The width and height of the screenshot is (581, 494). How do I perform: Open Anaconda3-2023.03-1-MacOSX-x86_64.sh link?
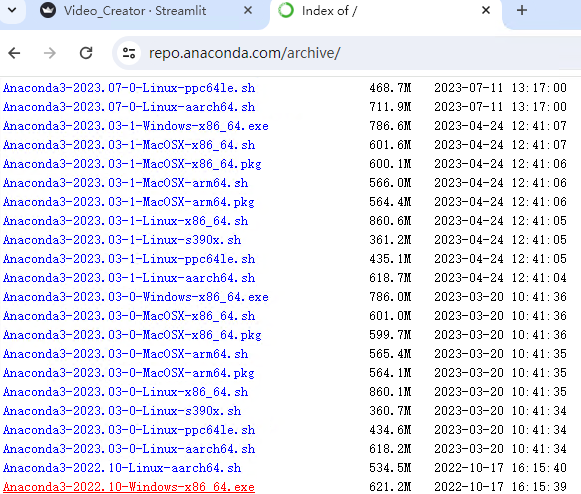click(129, 145)
